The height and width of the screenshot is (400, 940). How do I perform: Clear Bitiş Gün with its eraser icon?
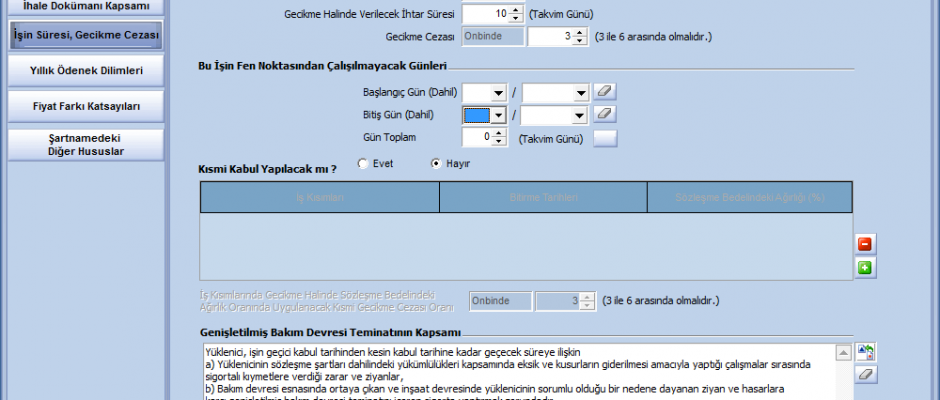606,114
